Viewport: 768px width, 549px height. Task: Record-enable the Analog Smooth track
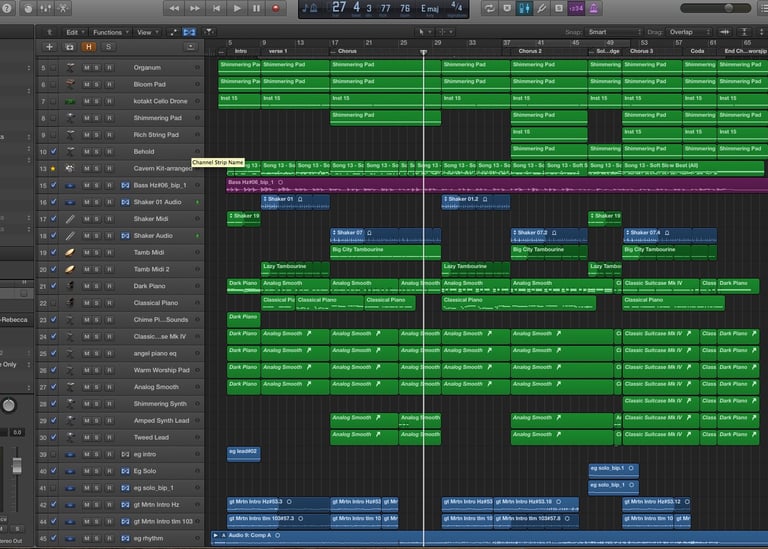point(109,388)
